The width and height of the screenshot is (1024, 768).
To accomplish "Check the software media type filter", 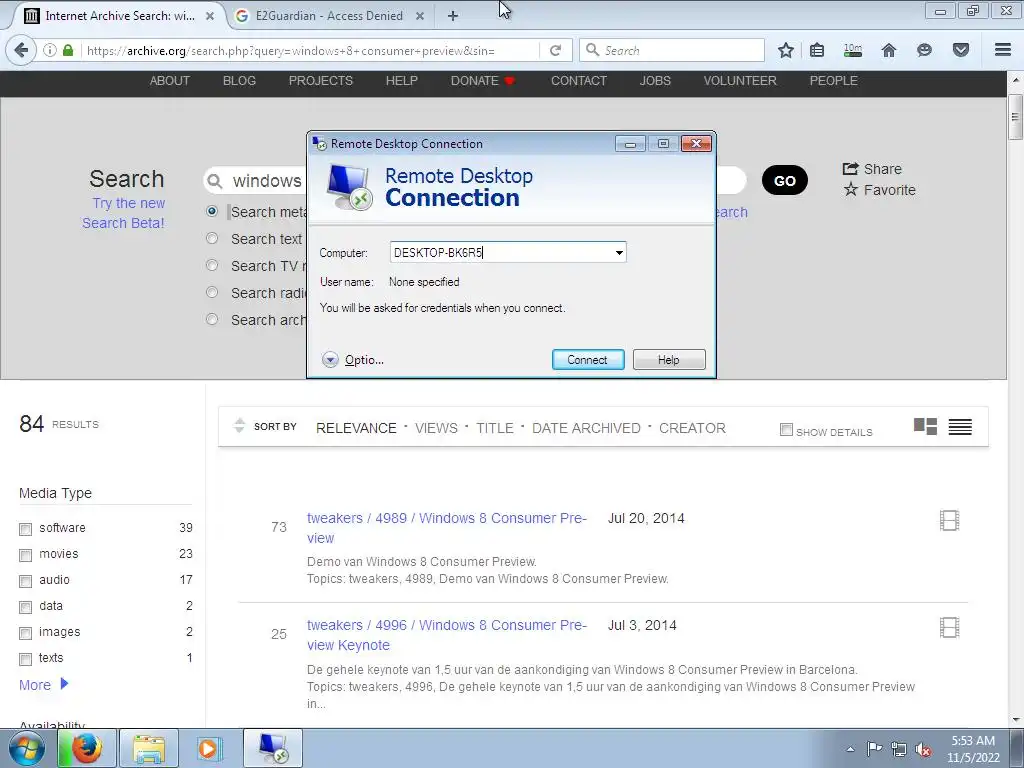I will click(x=25, y=529).
